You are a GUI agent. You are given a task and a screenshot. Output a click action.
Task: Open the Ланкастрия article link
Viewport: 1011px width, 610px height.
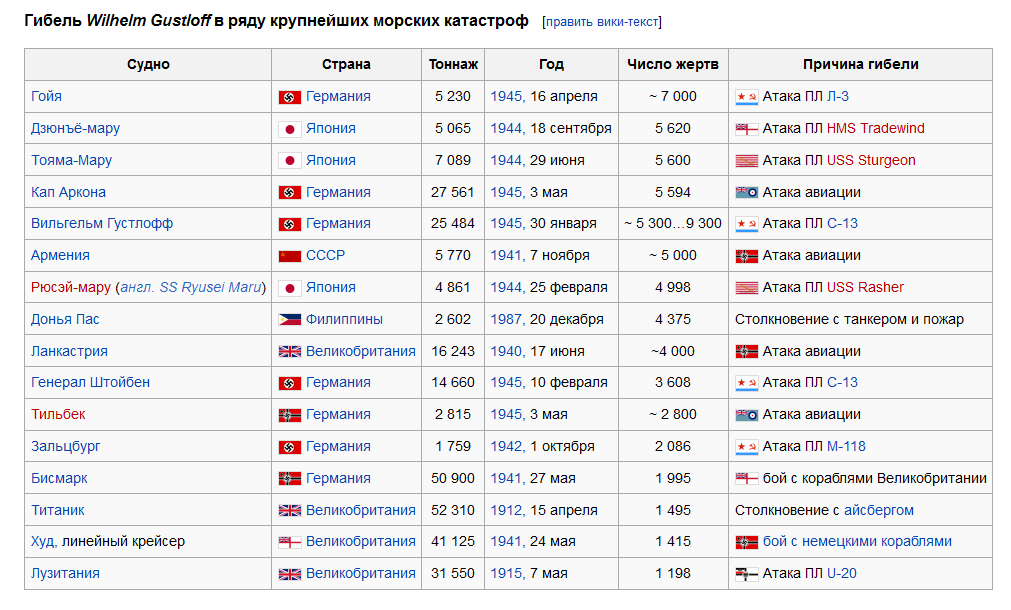70,351
